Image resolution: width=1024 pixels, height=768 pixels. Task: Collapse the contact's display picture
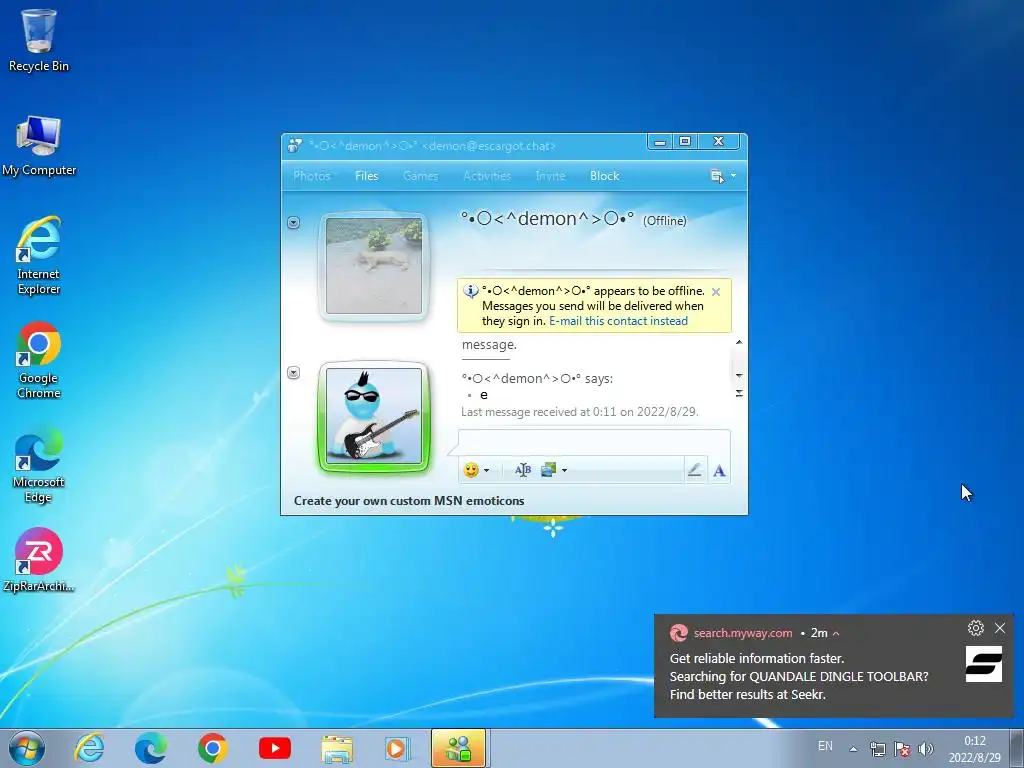[293, 223]
